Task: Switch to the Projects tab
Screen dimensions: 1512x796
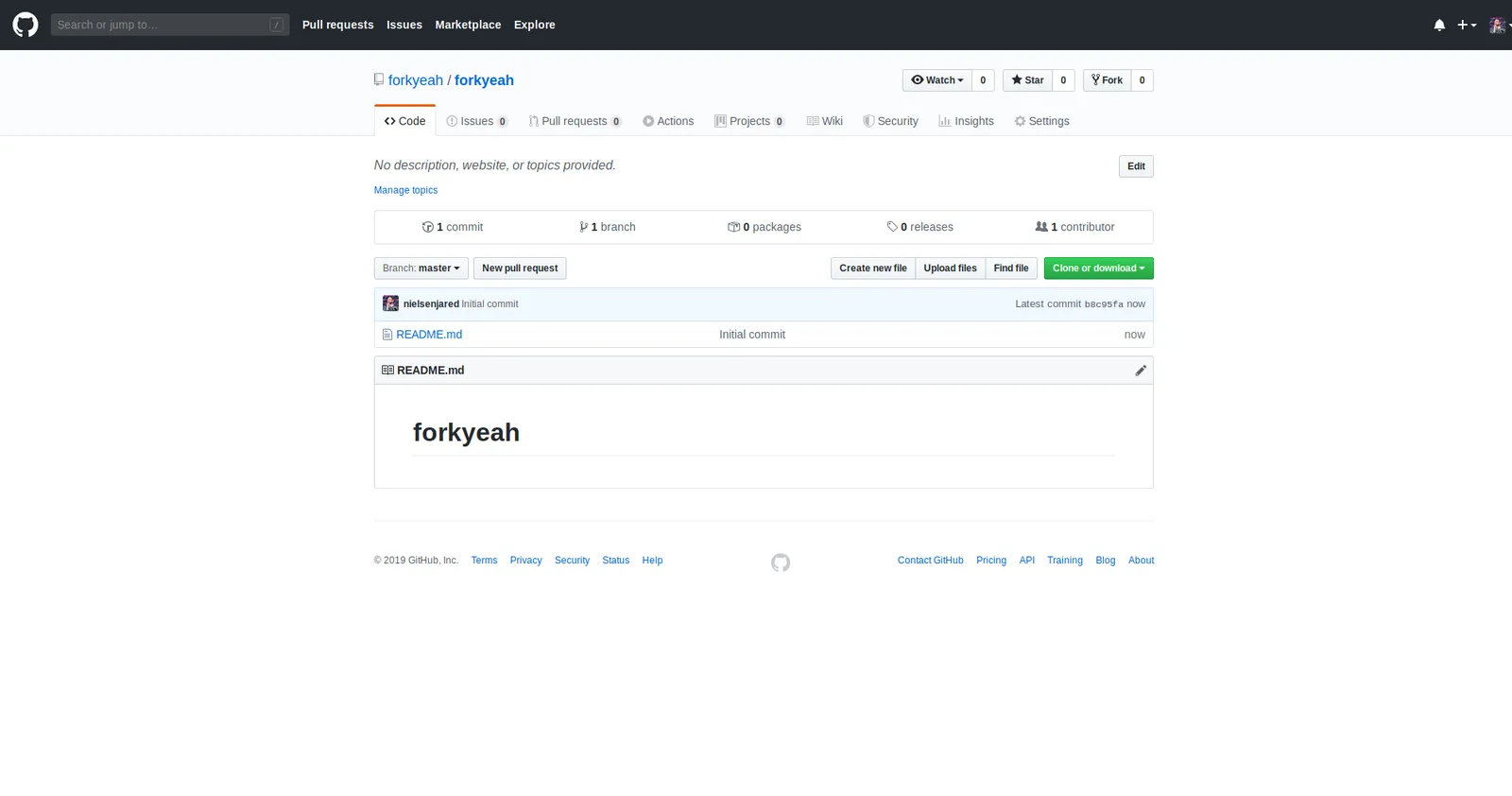Action: [x=749, y=121]
